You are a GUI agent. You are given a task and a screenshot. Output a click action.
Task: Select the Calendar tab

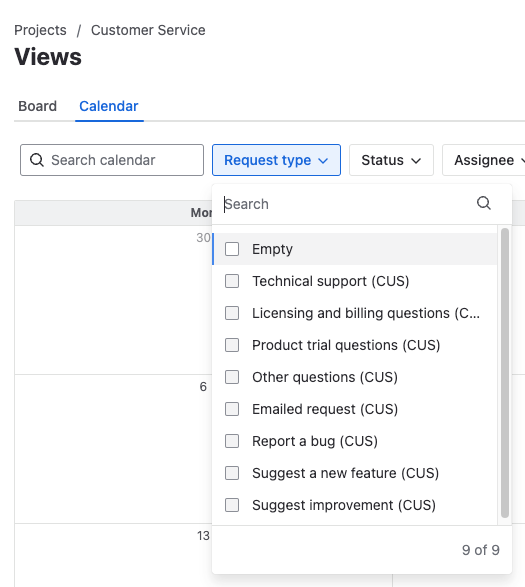pos(109,106)
